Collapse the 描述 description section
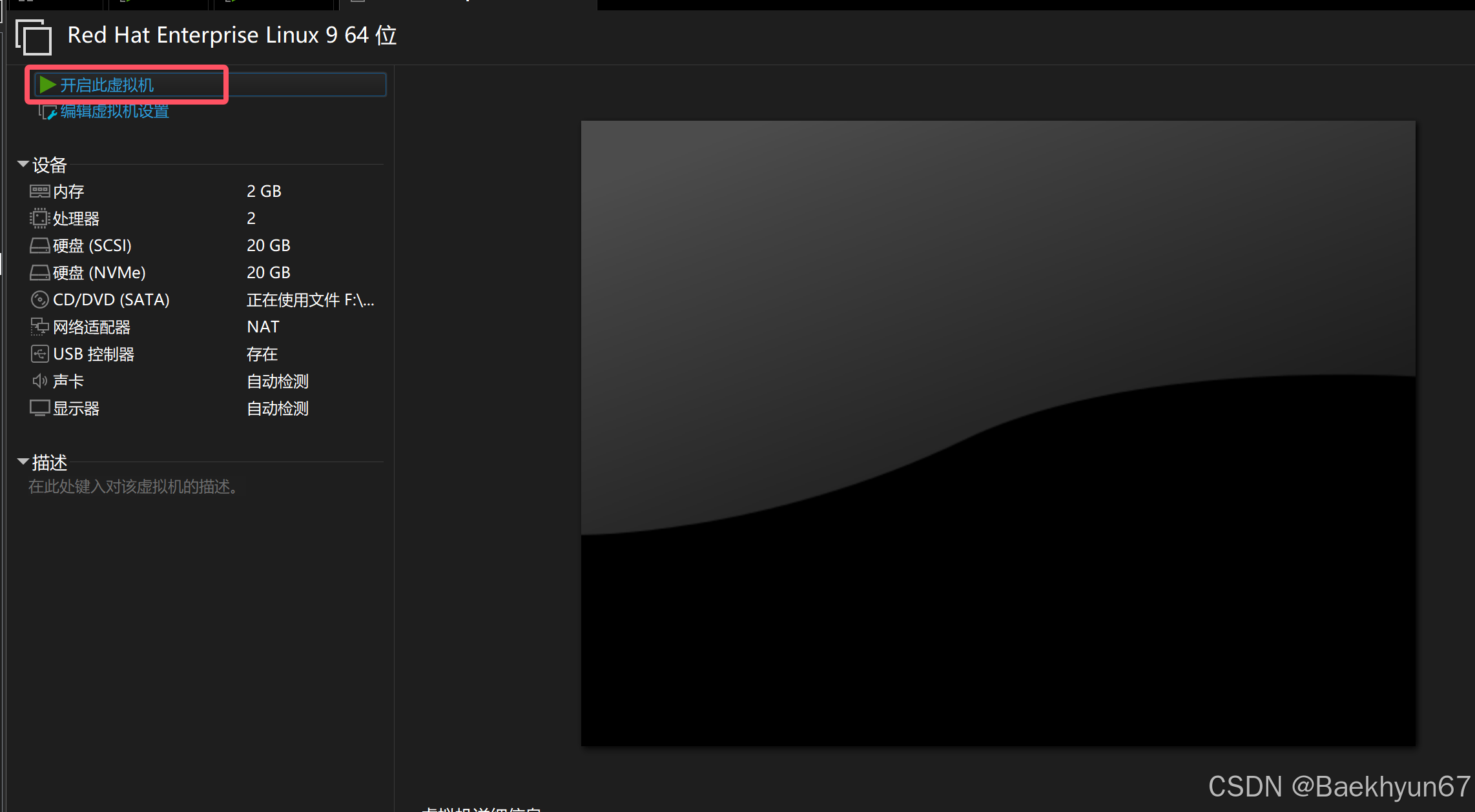Image resolution: width=1475 pixels, height=812 pixels. tap(23, 461)
